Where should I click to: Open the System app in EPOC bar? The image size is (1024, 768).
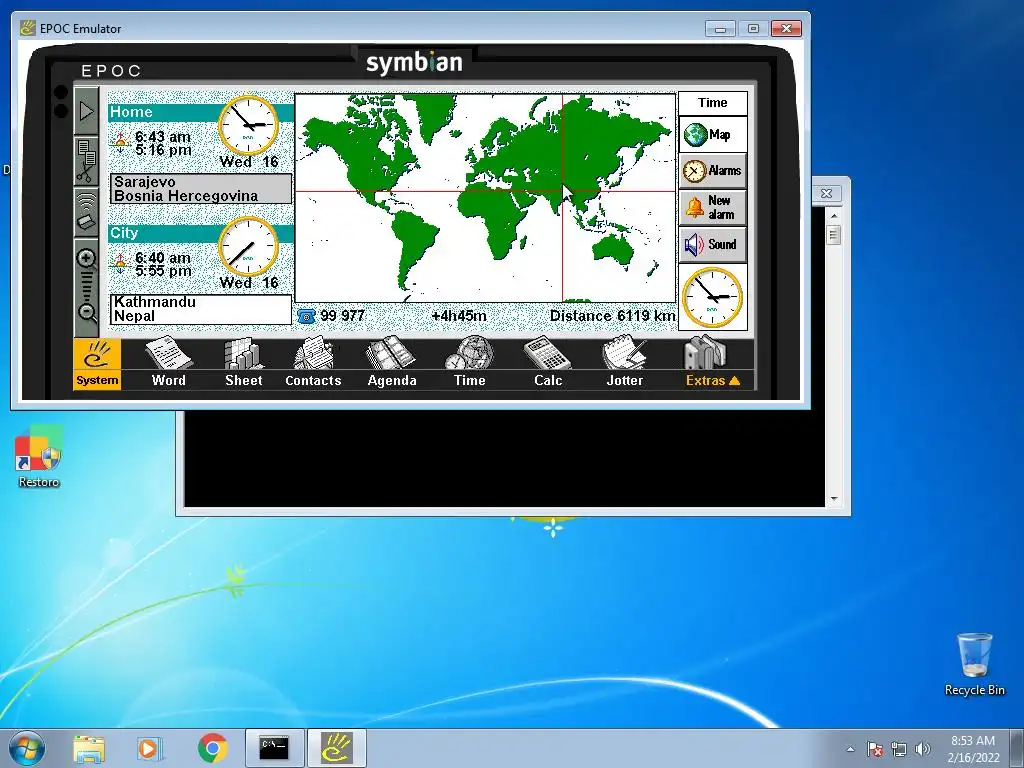[97, 364]
